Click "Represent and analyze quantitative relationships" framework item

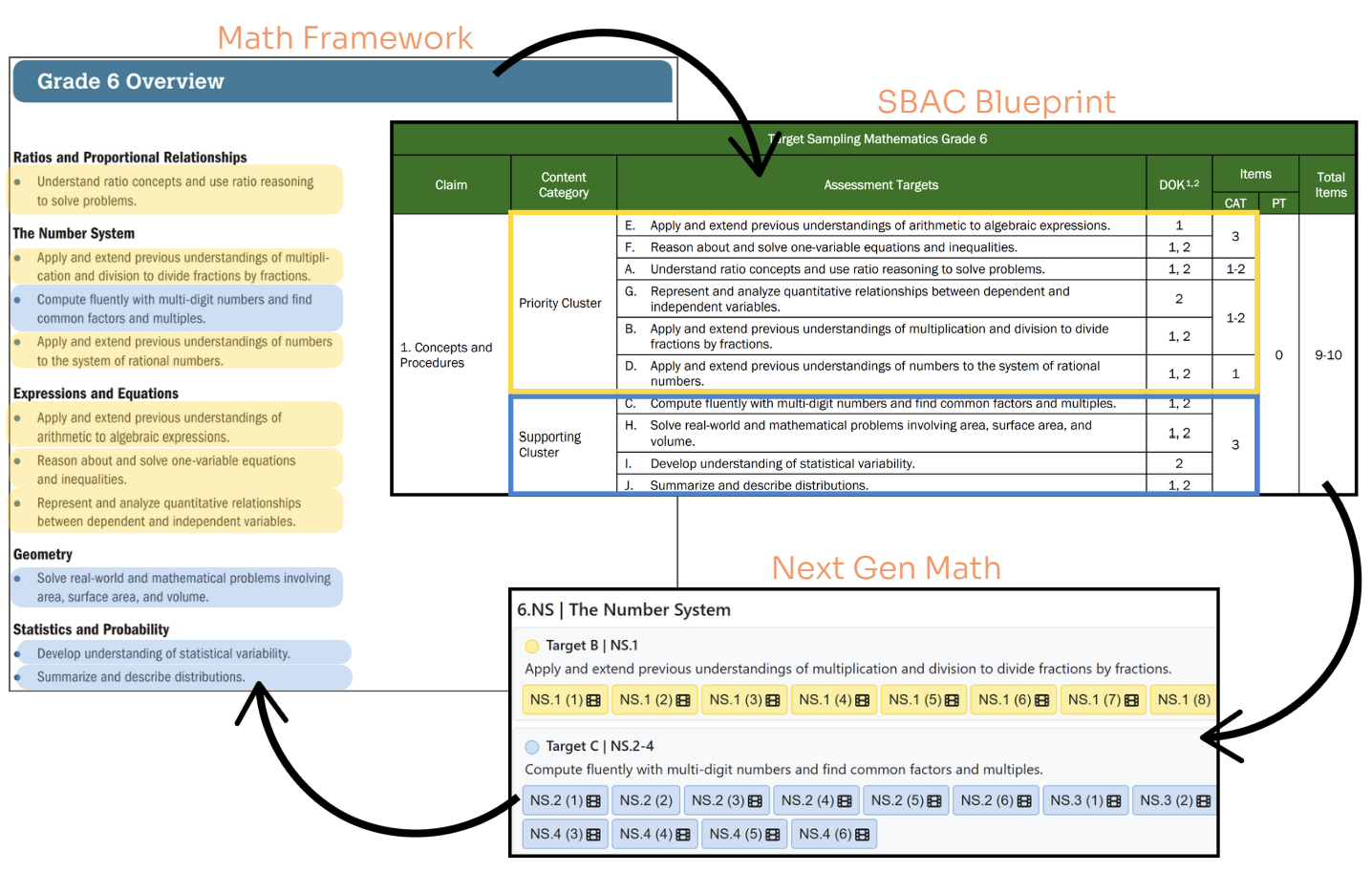175,512
